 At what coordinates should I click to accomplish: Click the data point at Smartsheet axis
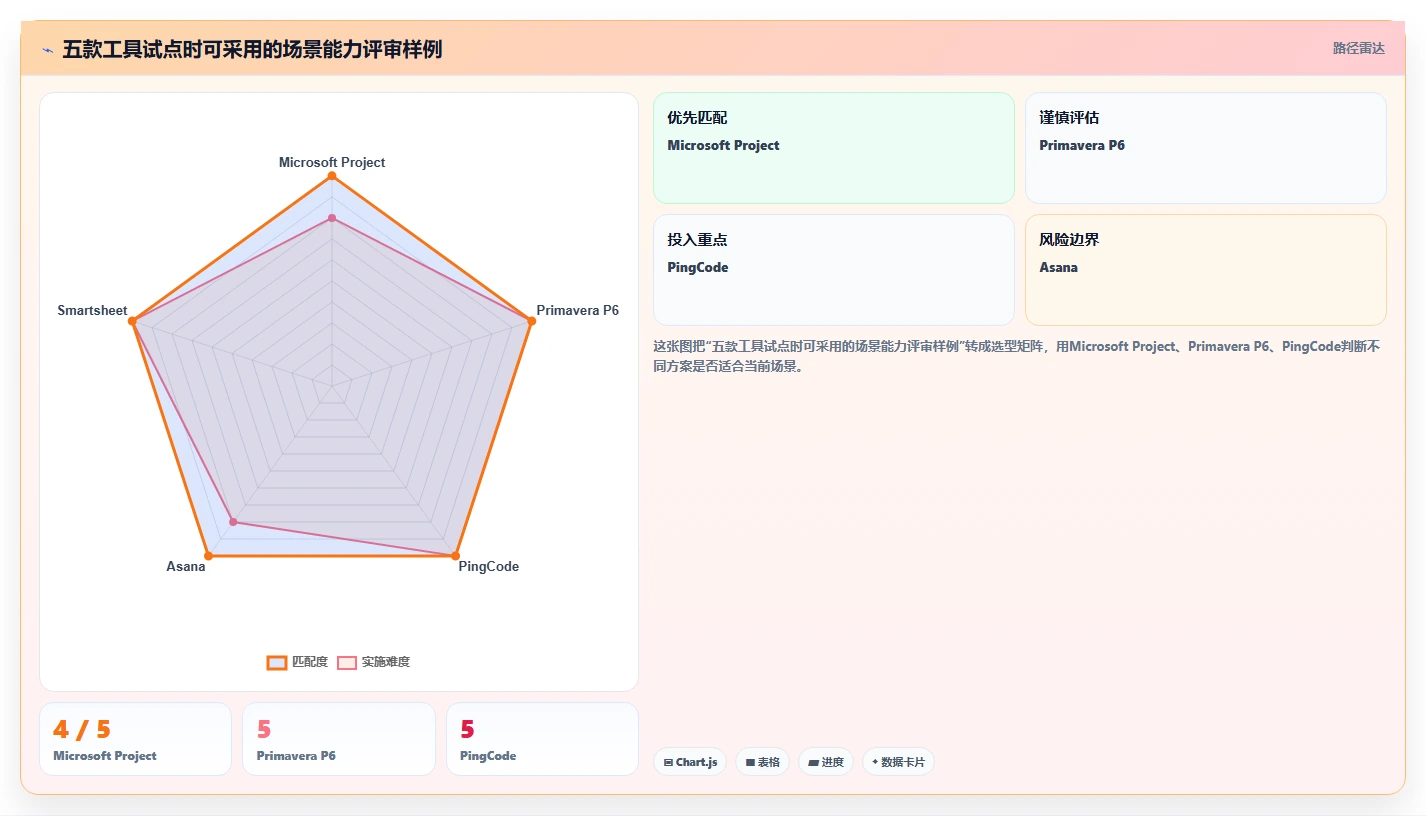pos(133,321)
